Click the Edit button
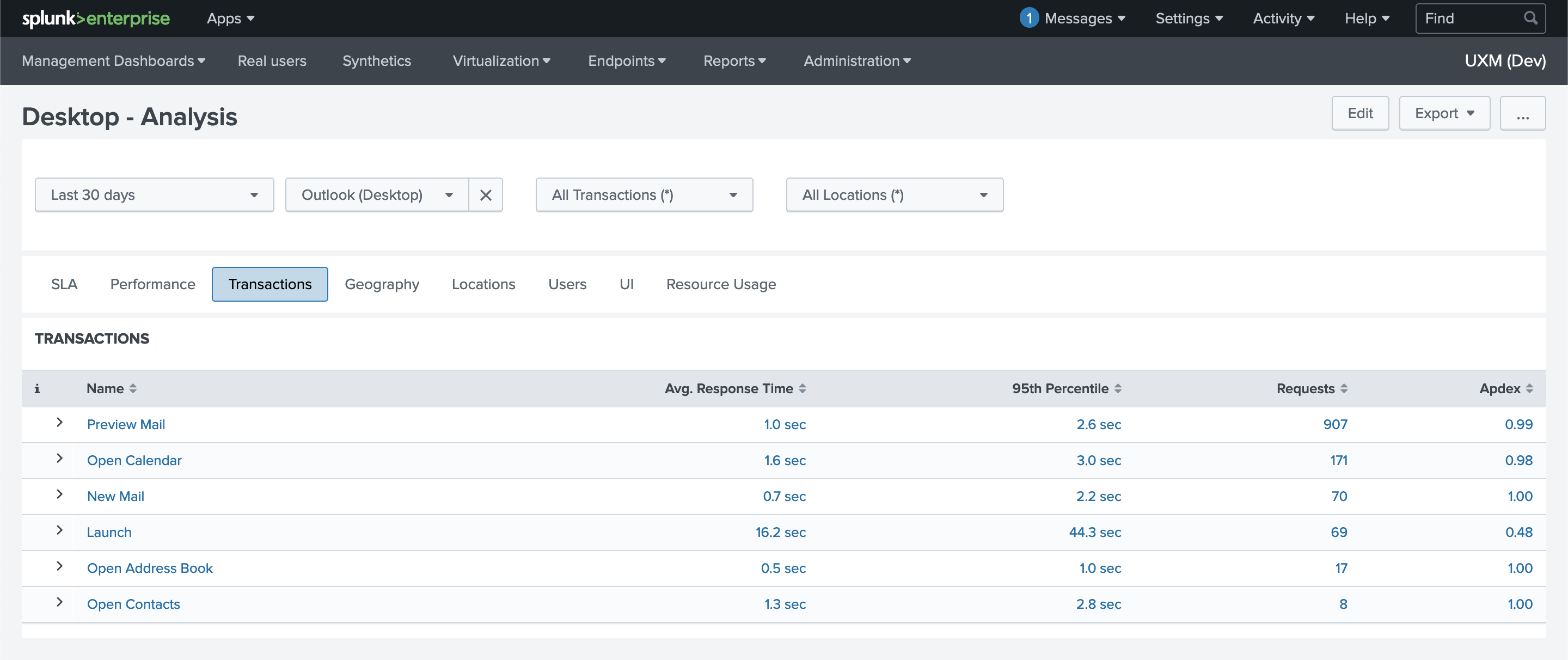The width and height of the screenshot is (1568, 660). tap(1360, 113)
